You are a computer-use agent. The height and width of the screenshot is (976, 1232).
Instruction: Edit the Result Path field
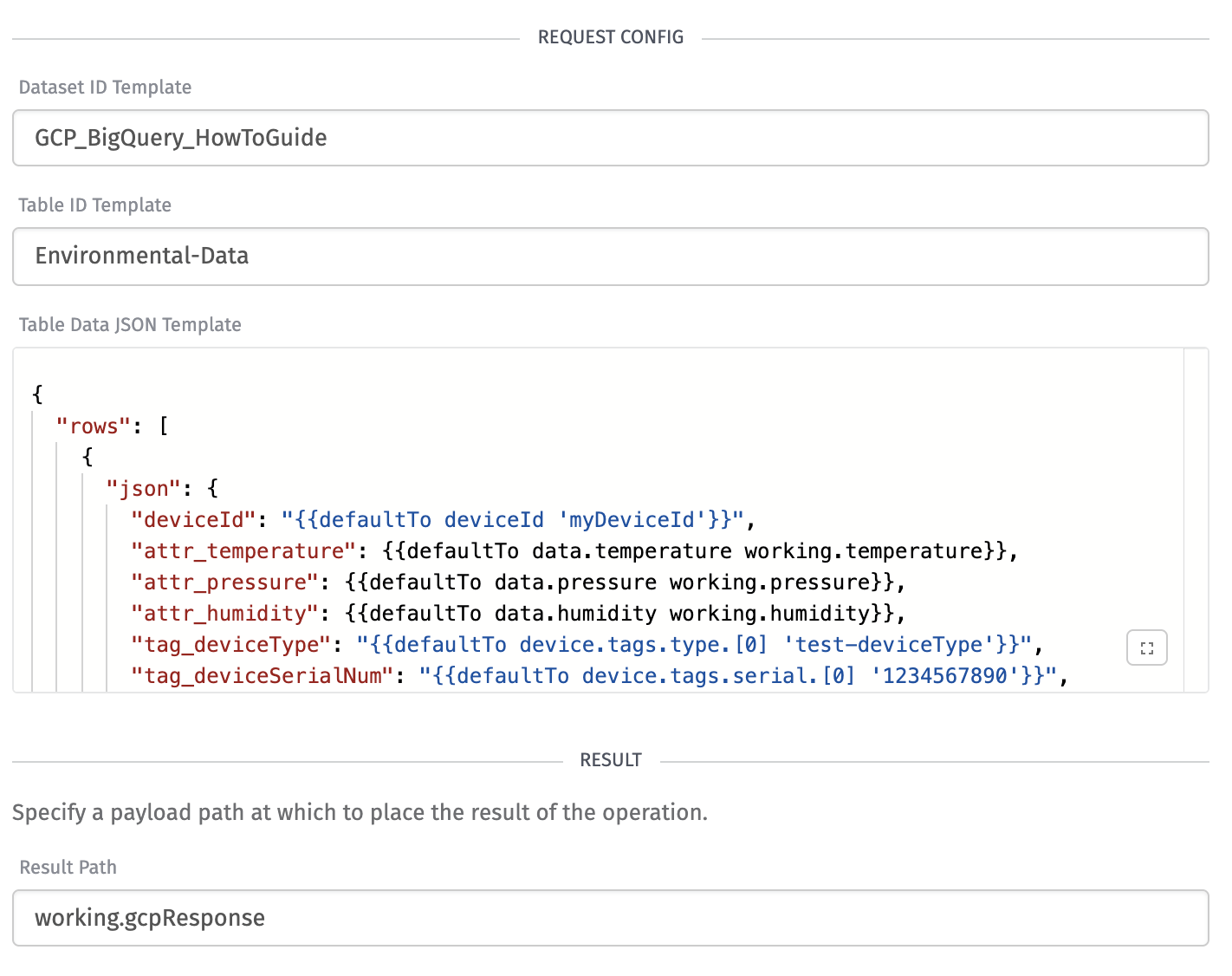[x=610, y=918]
